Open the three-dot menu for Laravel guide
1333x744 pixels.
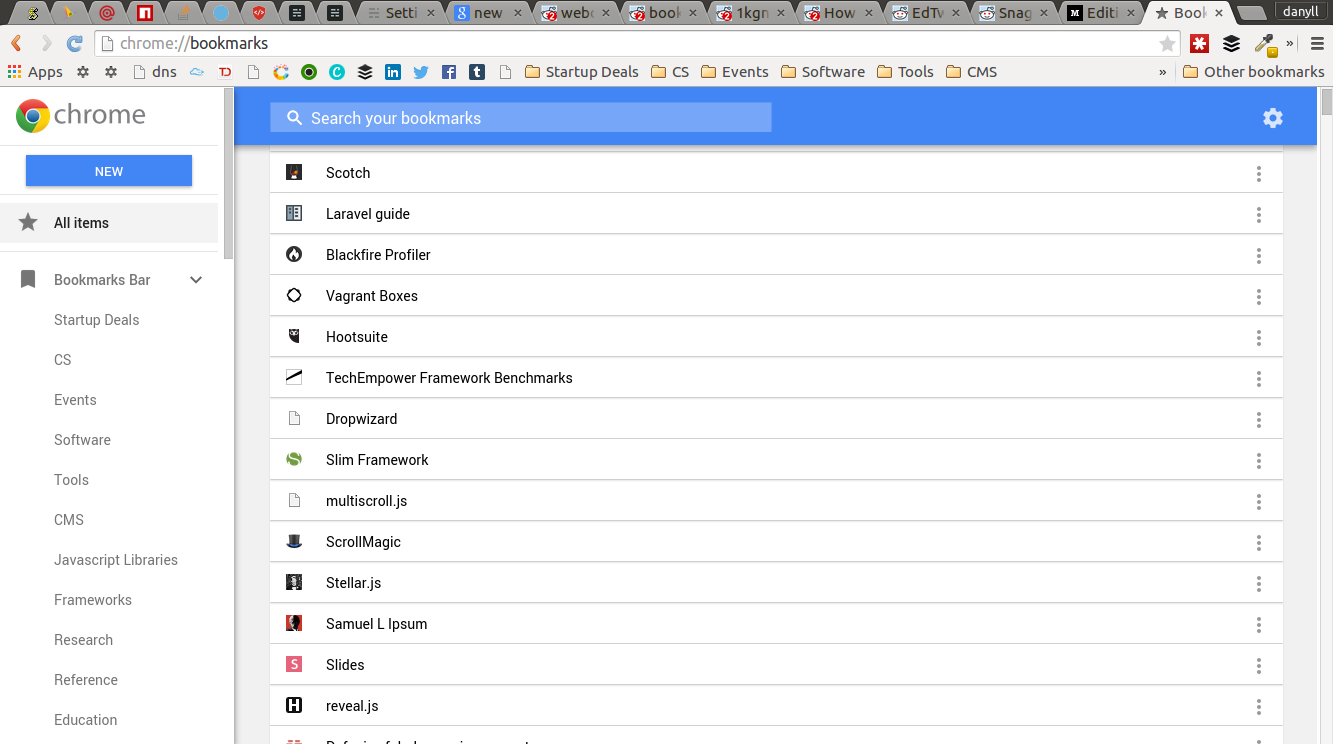(x=1259, y=215)
